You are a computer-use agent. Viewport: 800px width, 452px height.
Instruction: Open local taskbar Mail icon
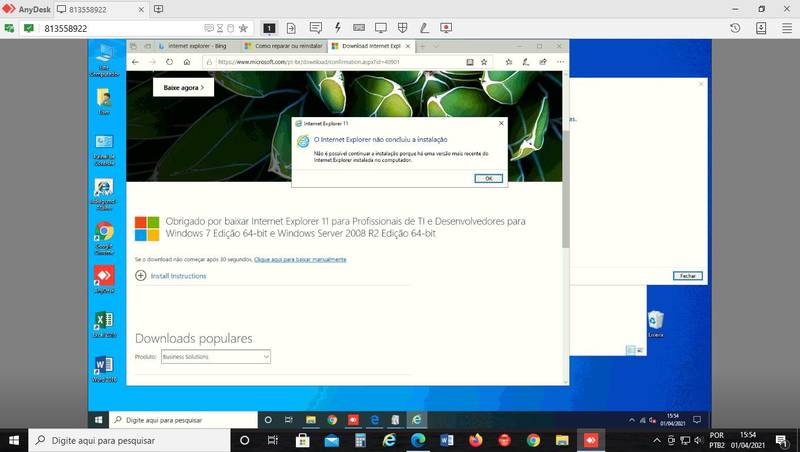[x=331, y=440]
